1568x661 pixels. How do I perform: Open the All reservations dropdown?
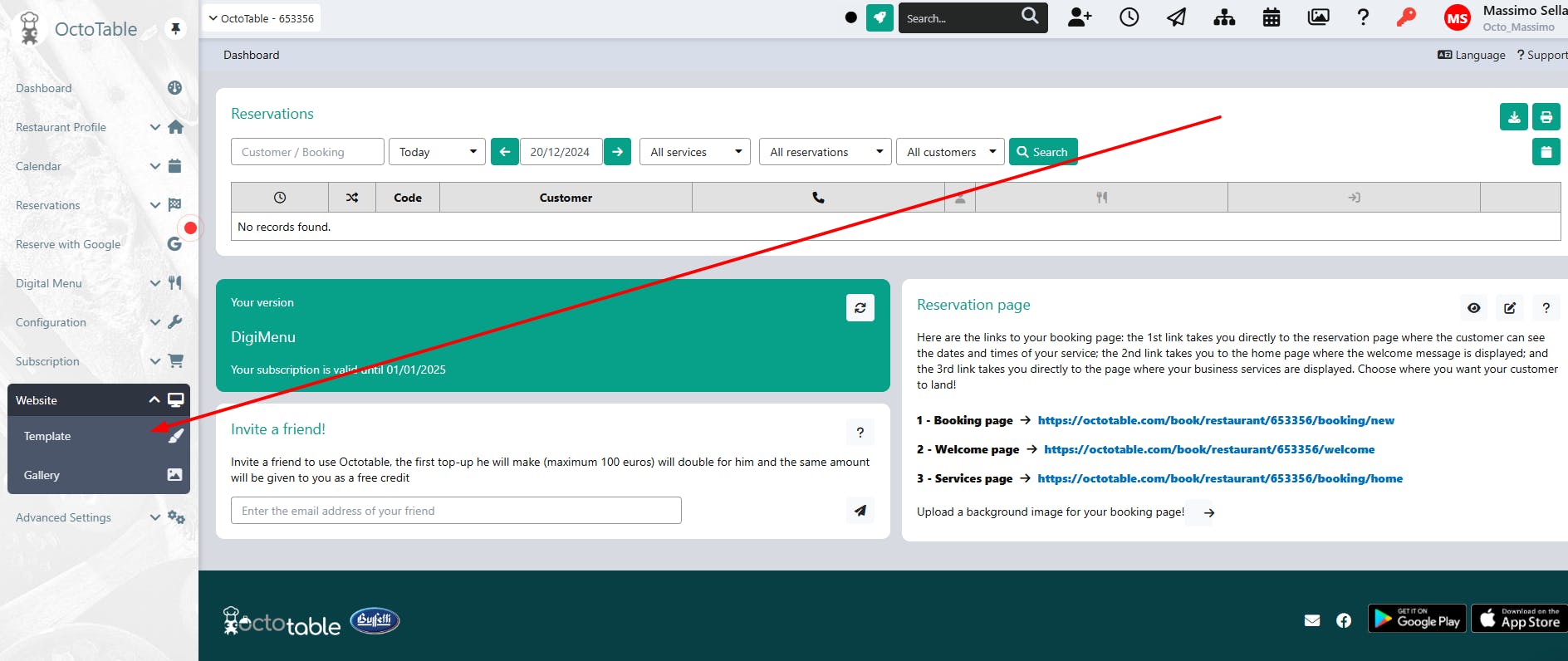826,152
